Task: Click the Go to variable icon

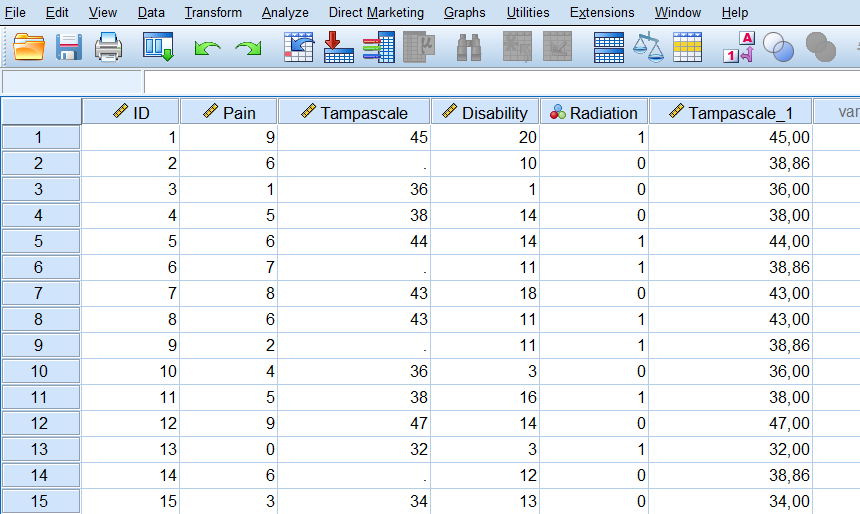Action: click(x=339, y=47)
